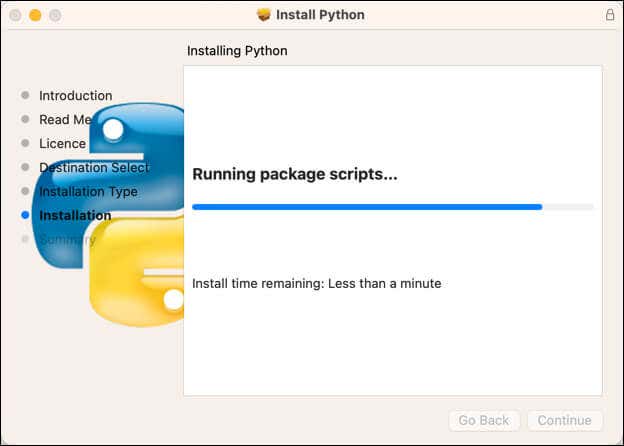Screen dimensions: 624x446
Task: Click the Install Python window title
Action: 320,15
